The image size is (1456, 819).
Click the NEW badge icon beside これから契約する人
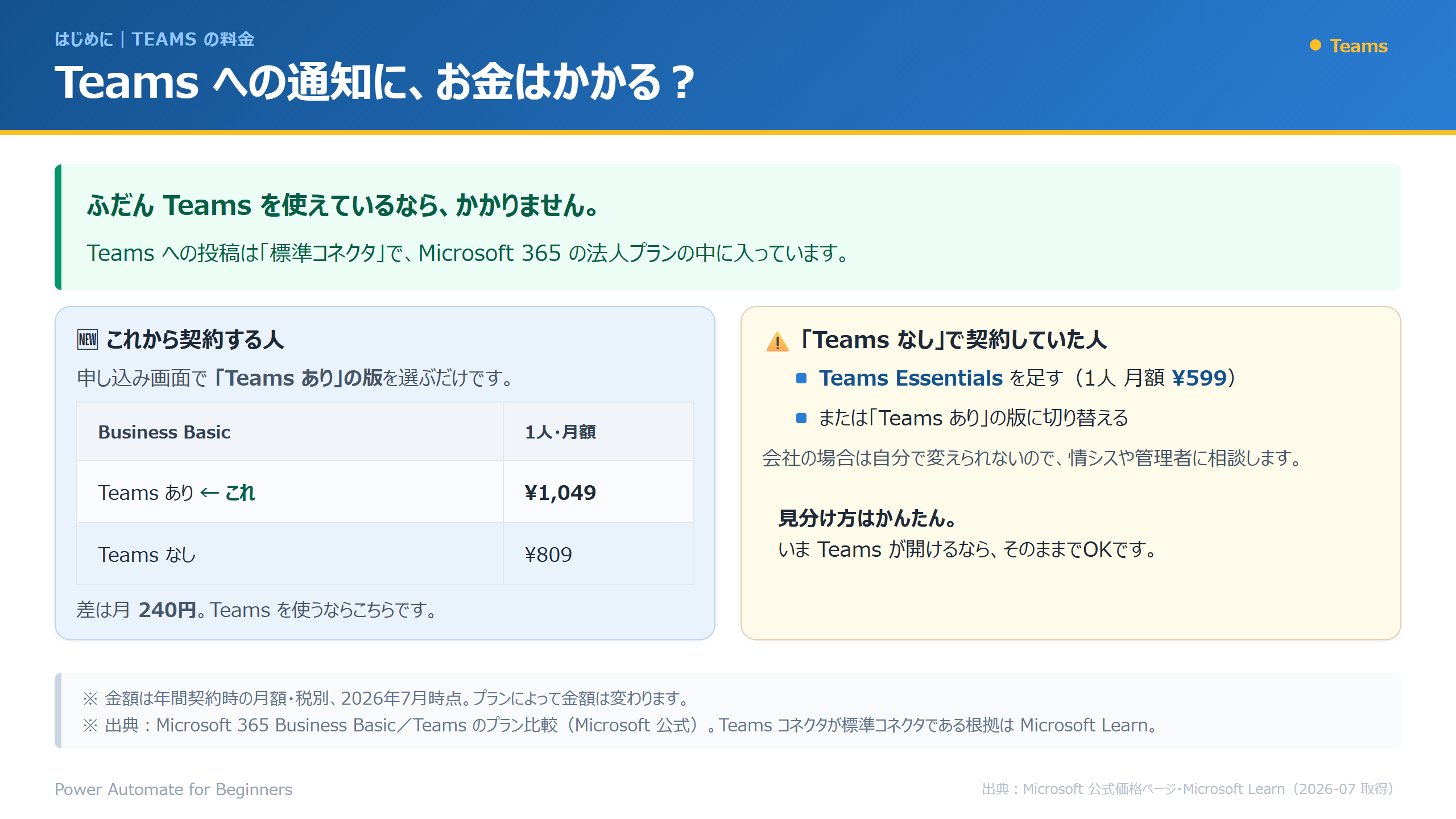pos(88,340)
